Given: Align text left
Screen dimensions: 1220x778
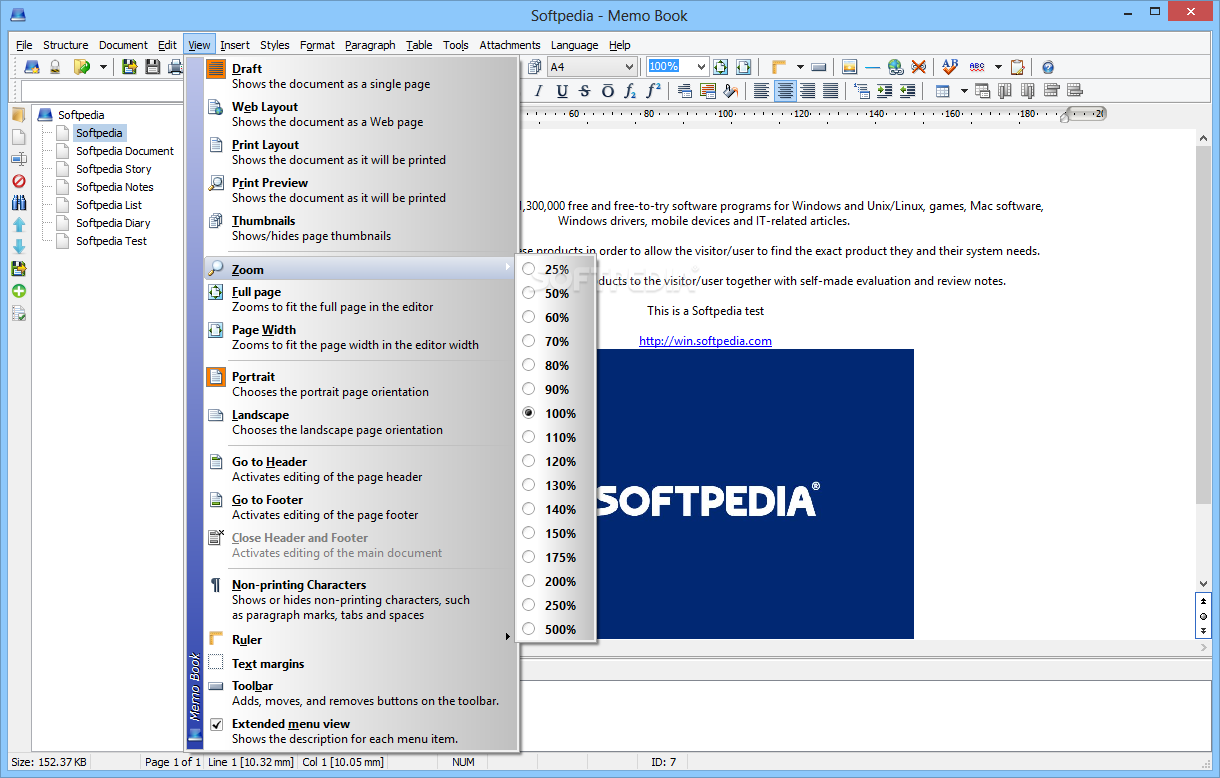Looking at the screenshot, I should click(x=762, y=91).
